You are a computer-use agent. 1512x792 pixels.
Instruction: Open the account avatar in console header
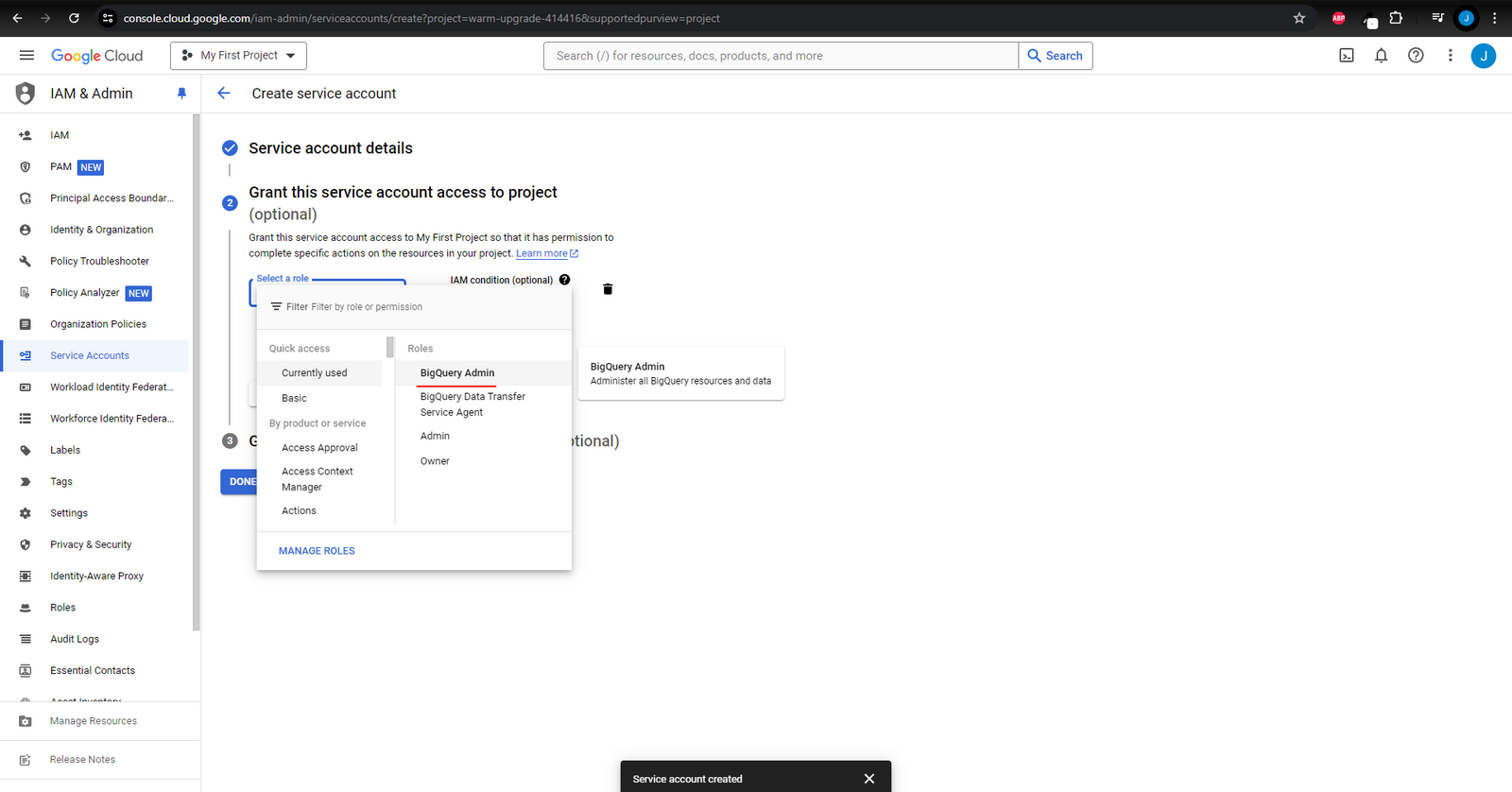coord(1483,56)
